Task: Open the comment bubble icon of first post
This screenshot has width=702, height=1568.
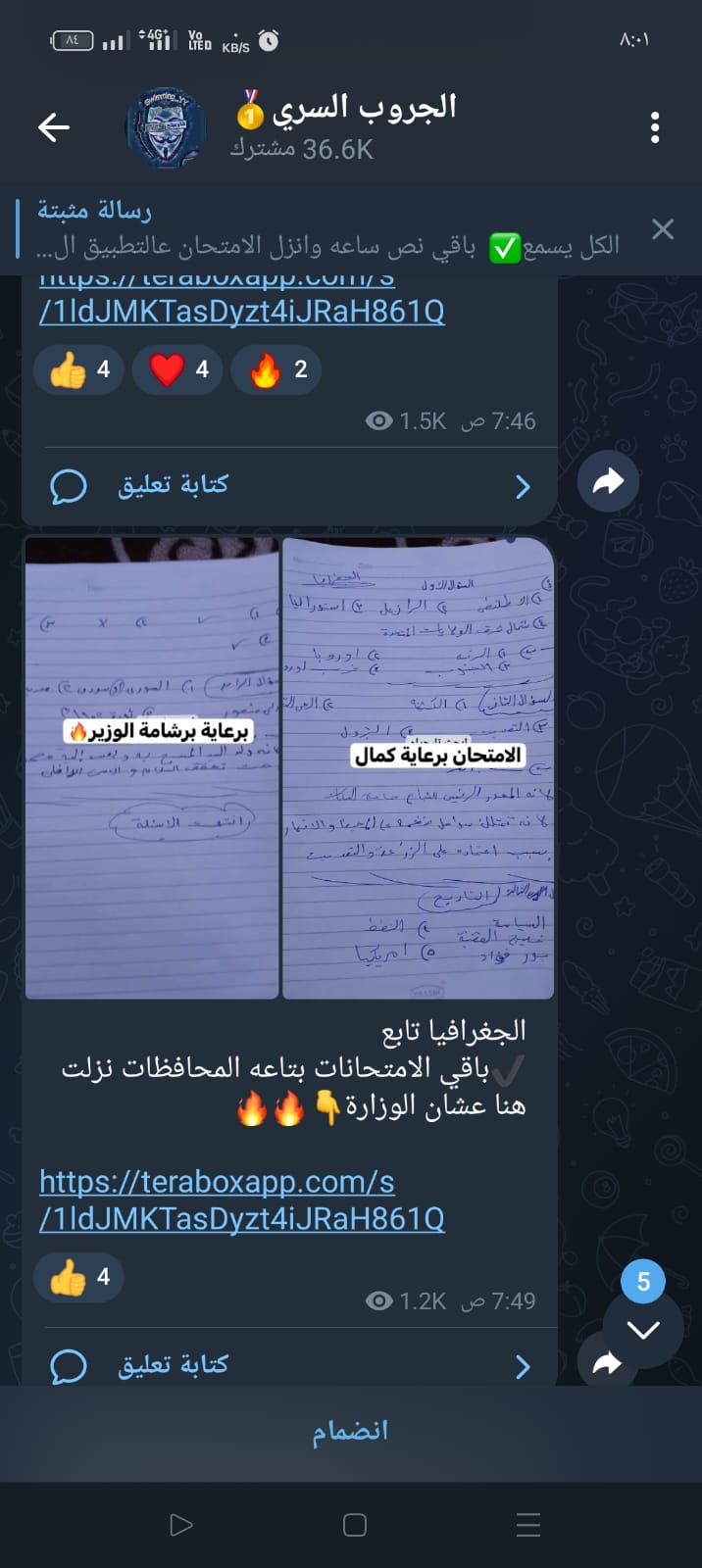Action: [x=69, y=486]
